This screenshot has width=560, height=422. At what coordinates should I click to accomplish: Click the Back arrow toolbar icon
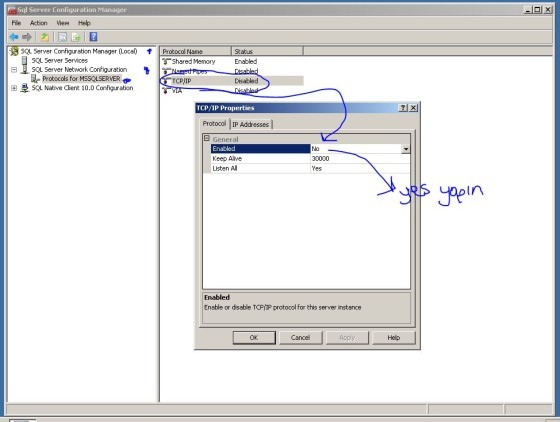click(x=14, y=37)
